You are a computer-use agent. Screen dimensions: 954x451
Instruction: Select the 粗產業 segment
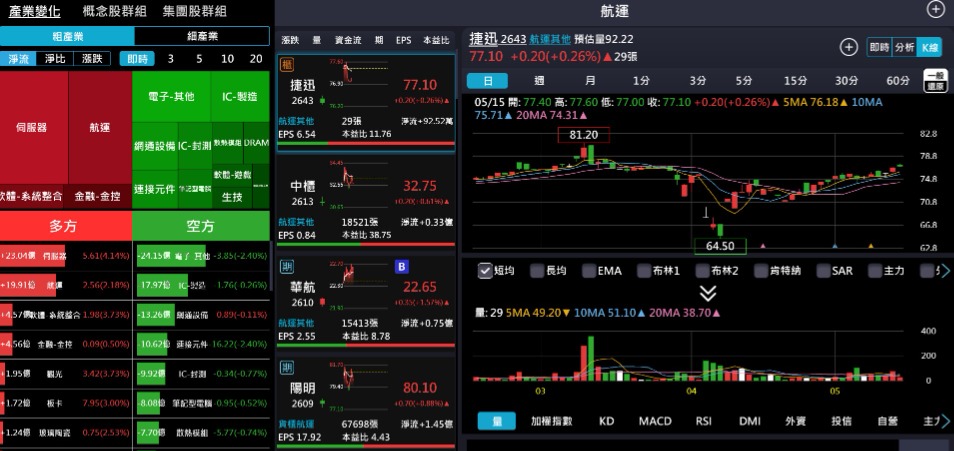(x=67, y=36)
